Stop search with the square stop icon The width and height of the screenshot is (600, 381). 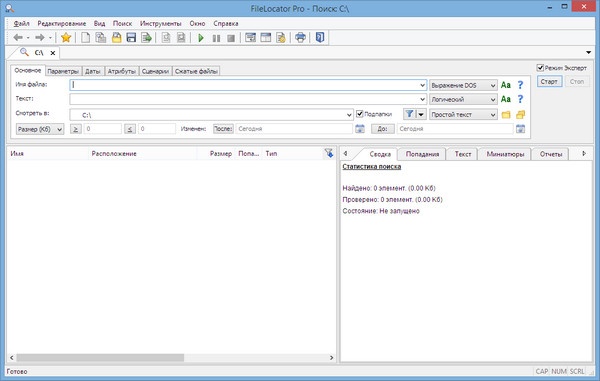tap(231, 38)
